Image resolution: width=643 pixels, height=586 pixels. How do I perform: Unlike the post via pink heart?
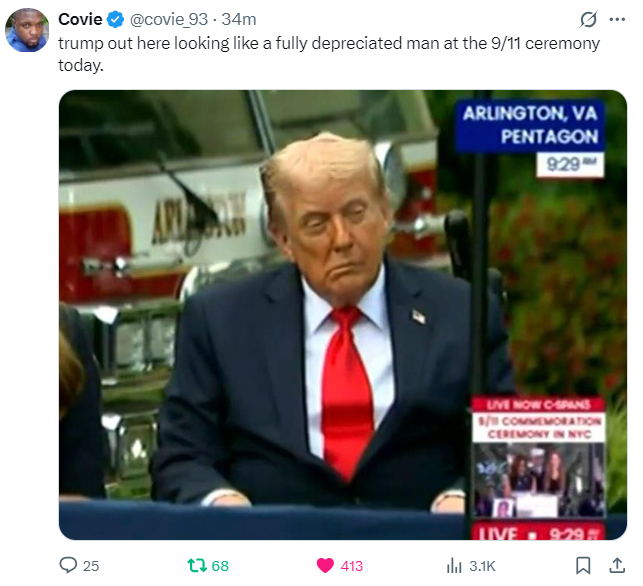pyautogui.click(x=325, y=565)
